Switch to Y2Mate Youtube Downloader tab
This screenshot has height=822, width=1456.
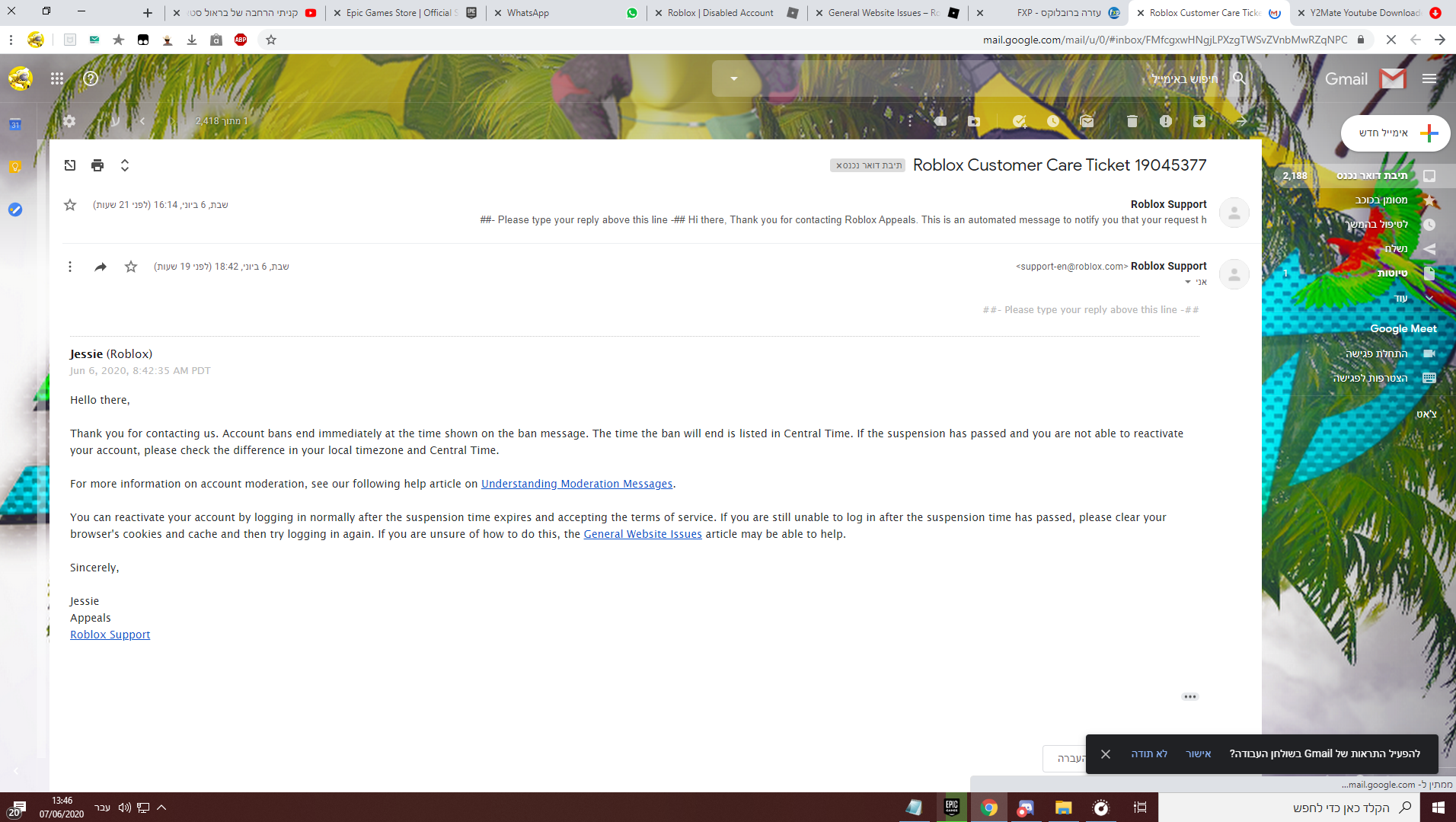1369,13
